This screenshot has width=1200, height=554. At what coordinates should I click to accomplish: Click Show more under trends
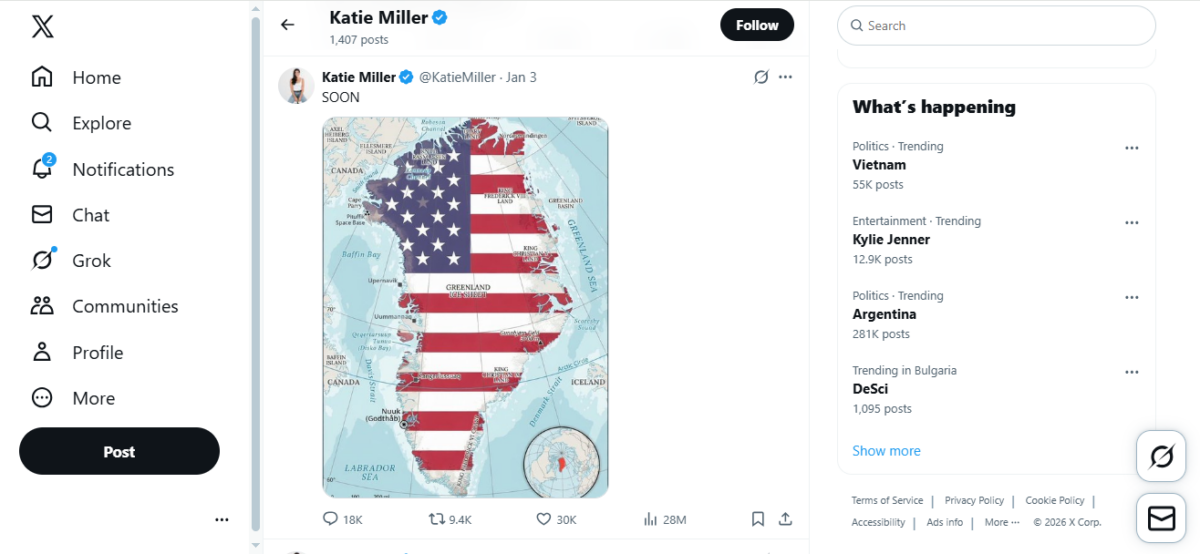pos(886,451)
